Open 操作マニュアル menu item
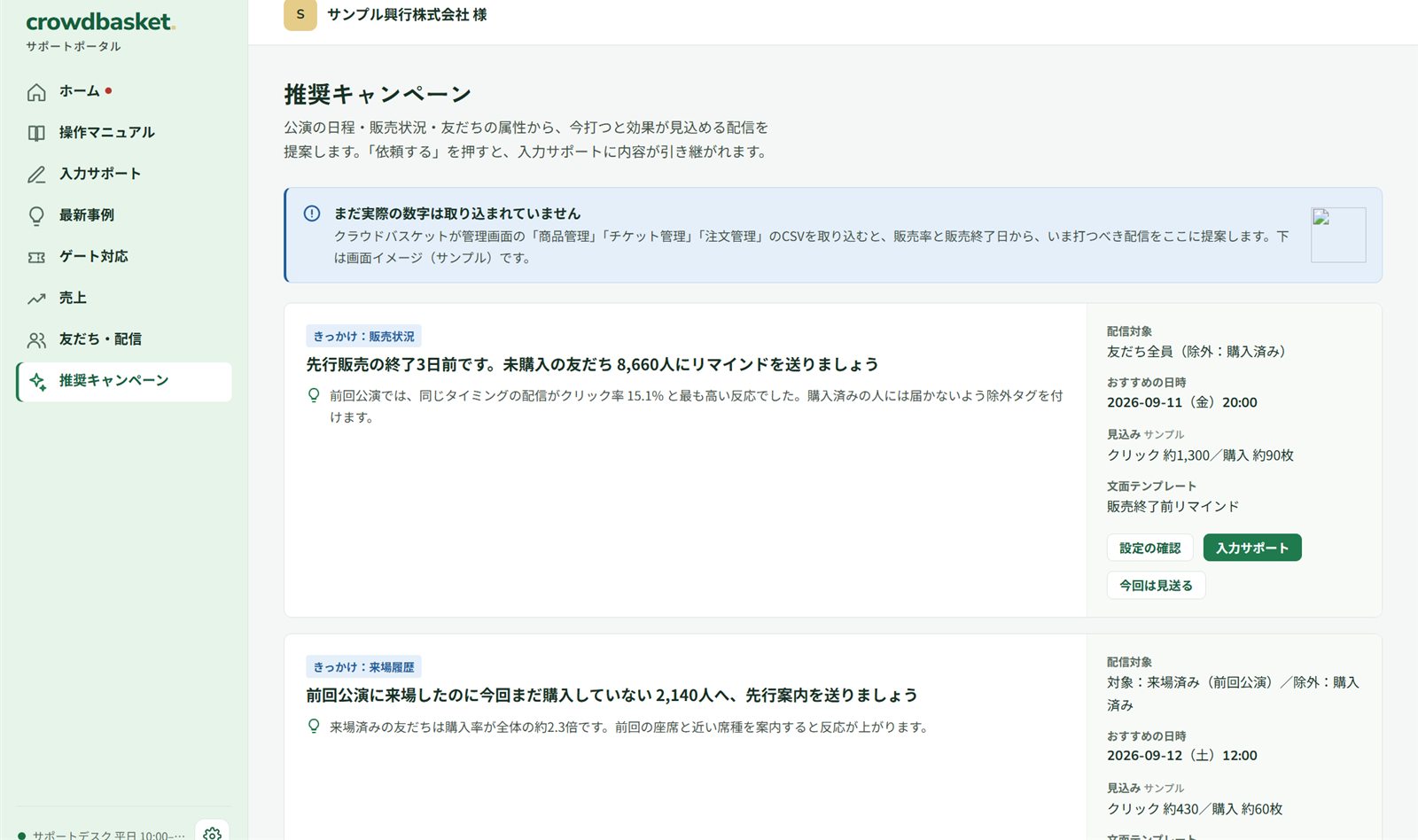This screenshot has height=840, width=1418. click(124, 133)
